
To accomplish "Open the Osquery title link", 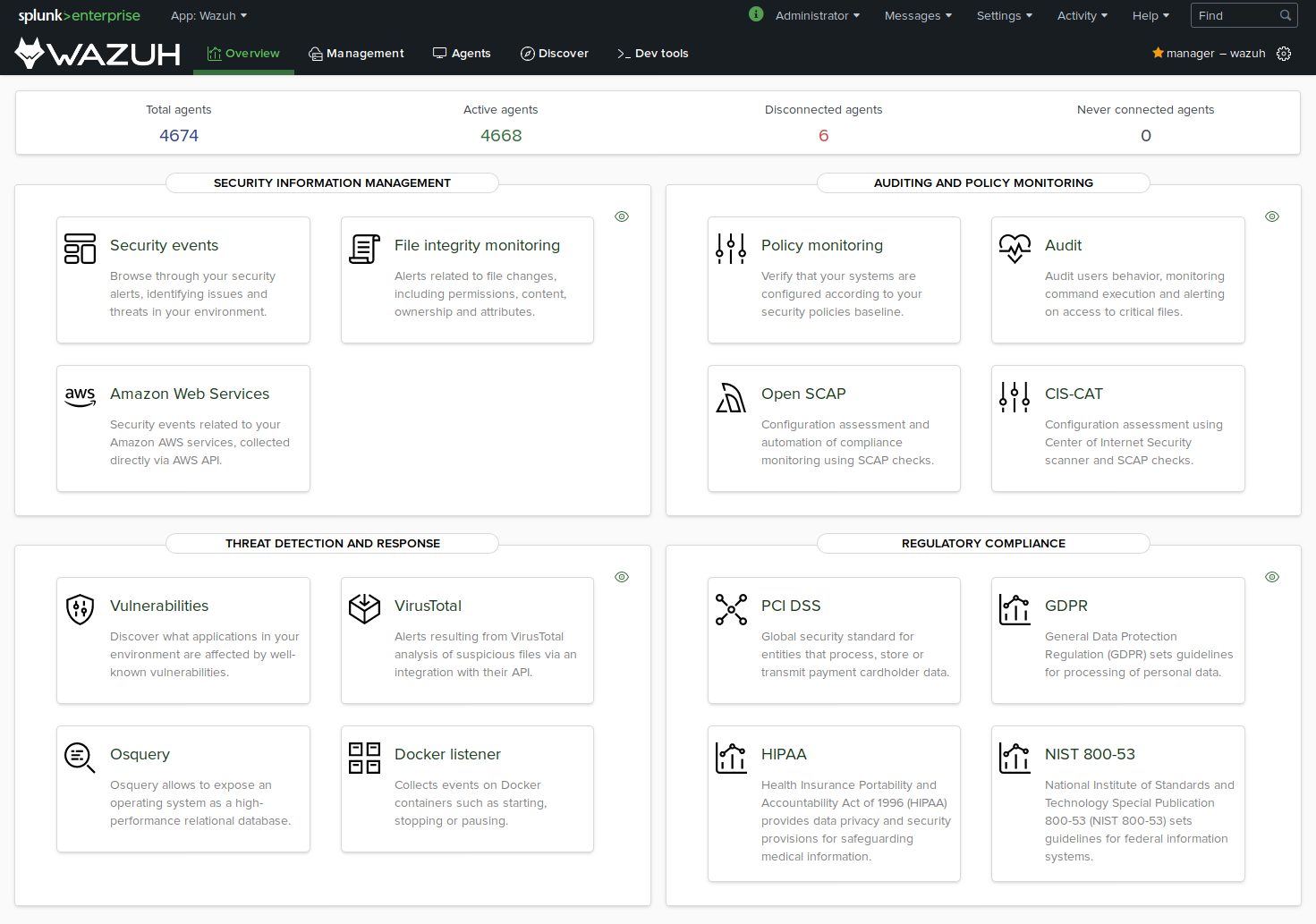I will 140,754.
